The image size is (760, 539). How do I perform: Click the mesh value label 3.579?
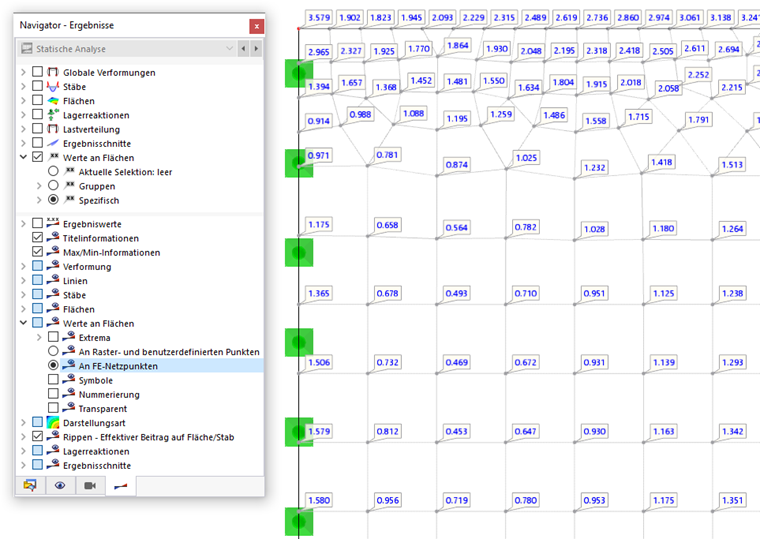319,18
